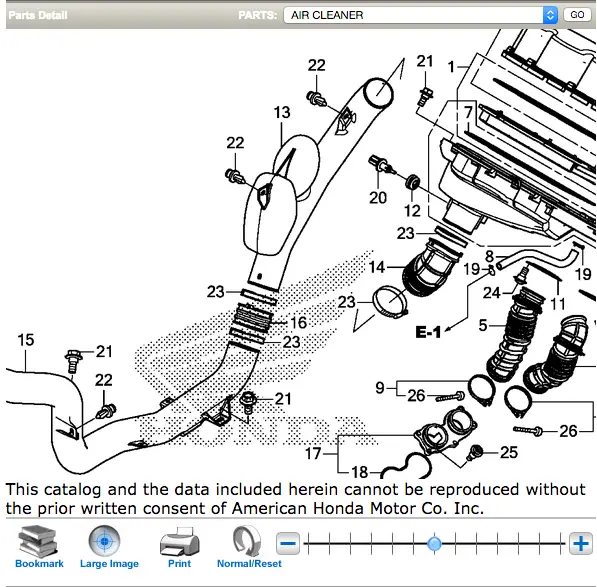Click the Normal/Reset text link
Screen dimensions: 597x587
point(249,563)
